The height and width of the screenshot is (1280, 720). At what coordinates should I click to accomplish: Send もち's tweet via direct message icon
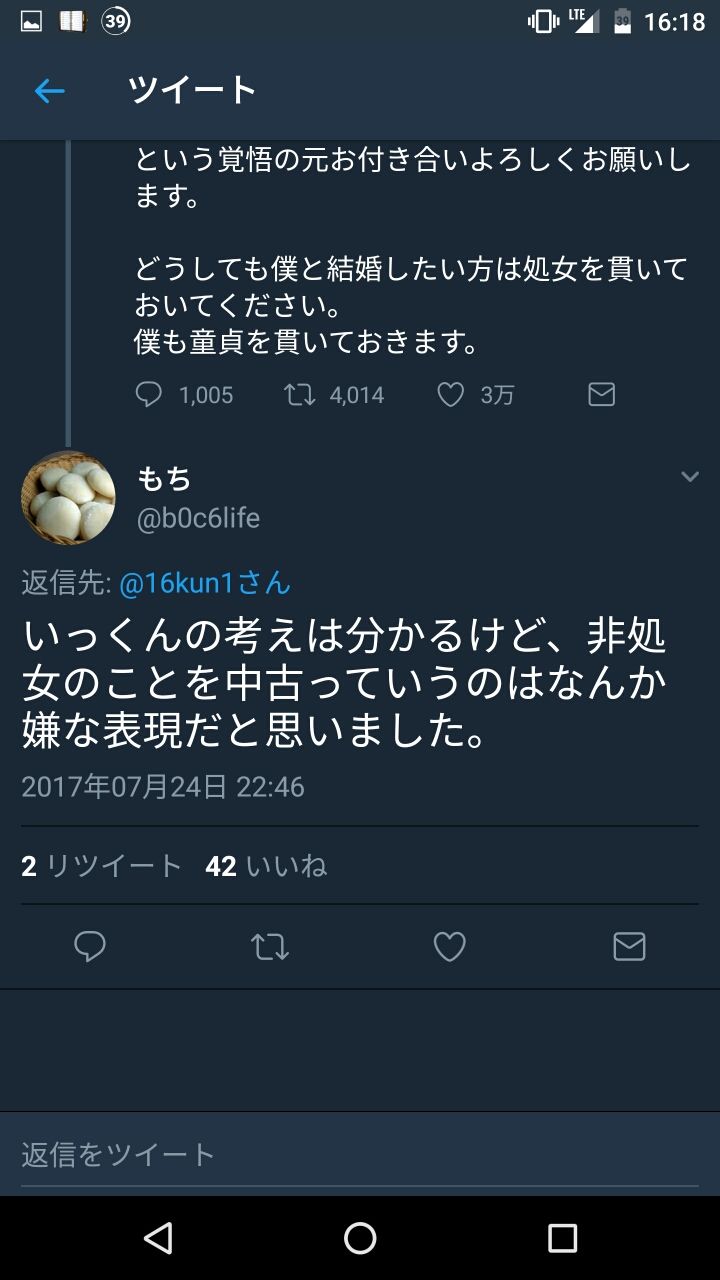(628, 946)
